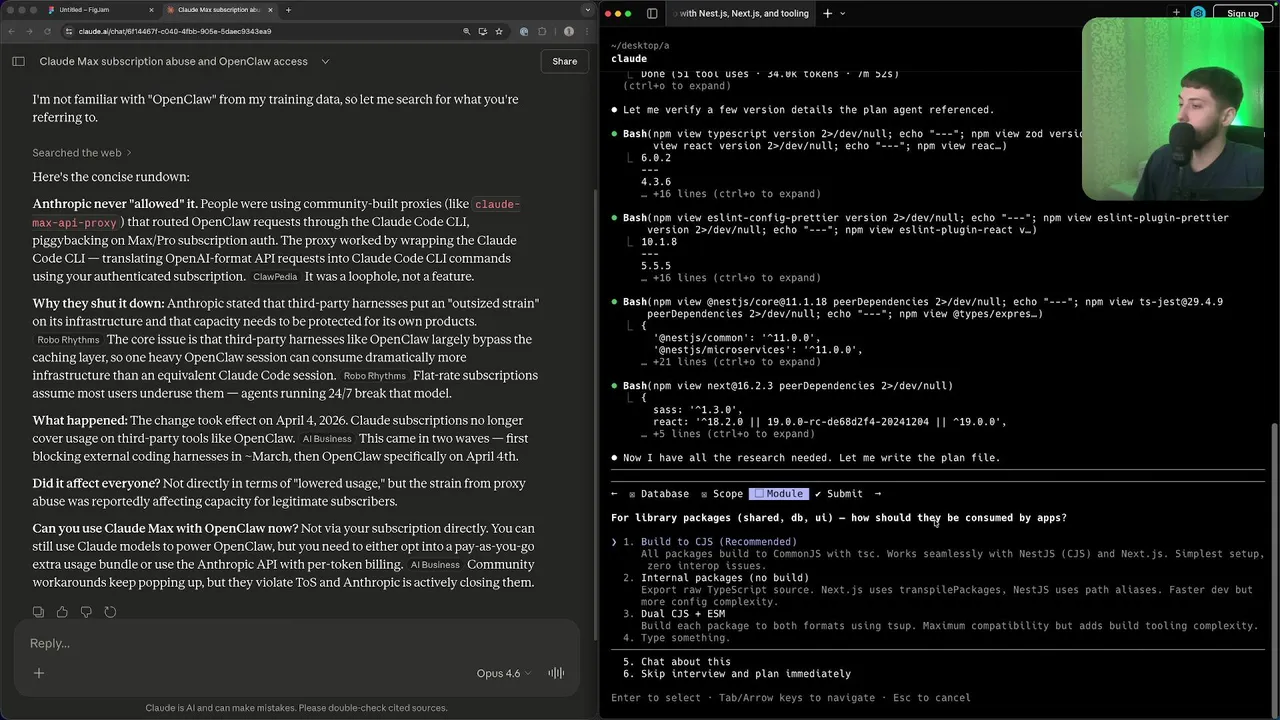The height and width of the screenshot is (720, 1280).
Task: Click the site info icon beside the URL
Action: [68, 31]
